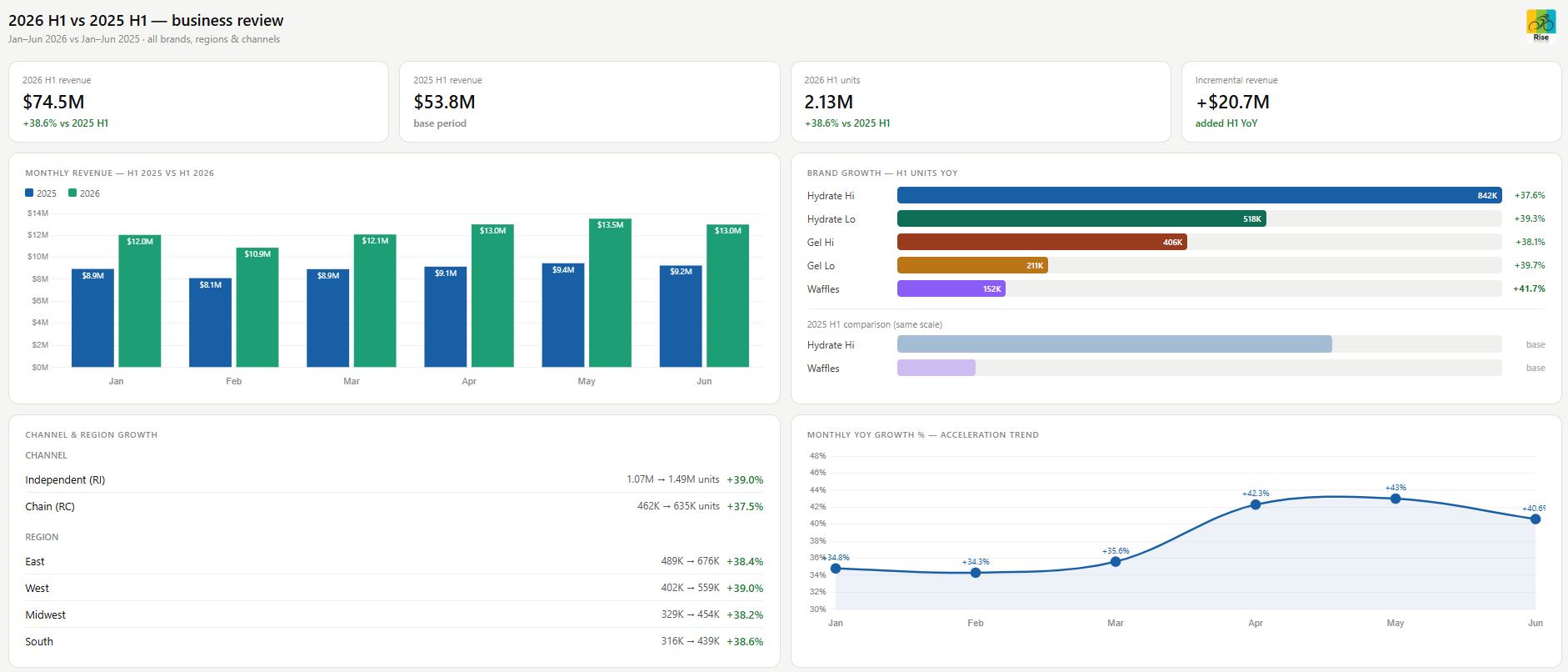
Task: Click the light blue 2025 Hydrate Hi comparison bar
Action: pyautogui.click(x=1115, y=344)
